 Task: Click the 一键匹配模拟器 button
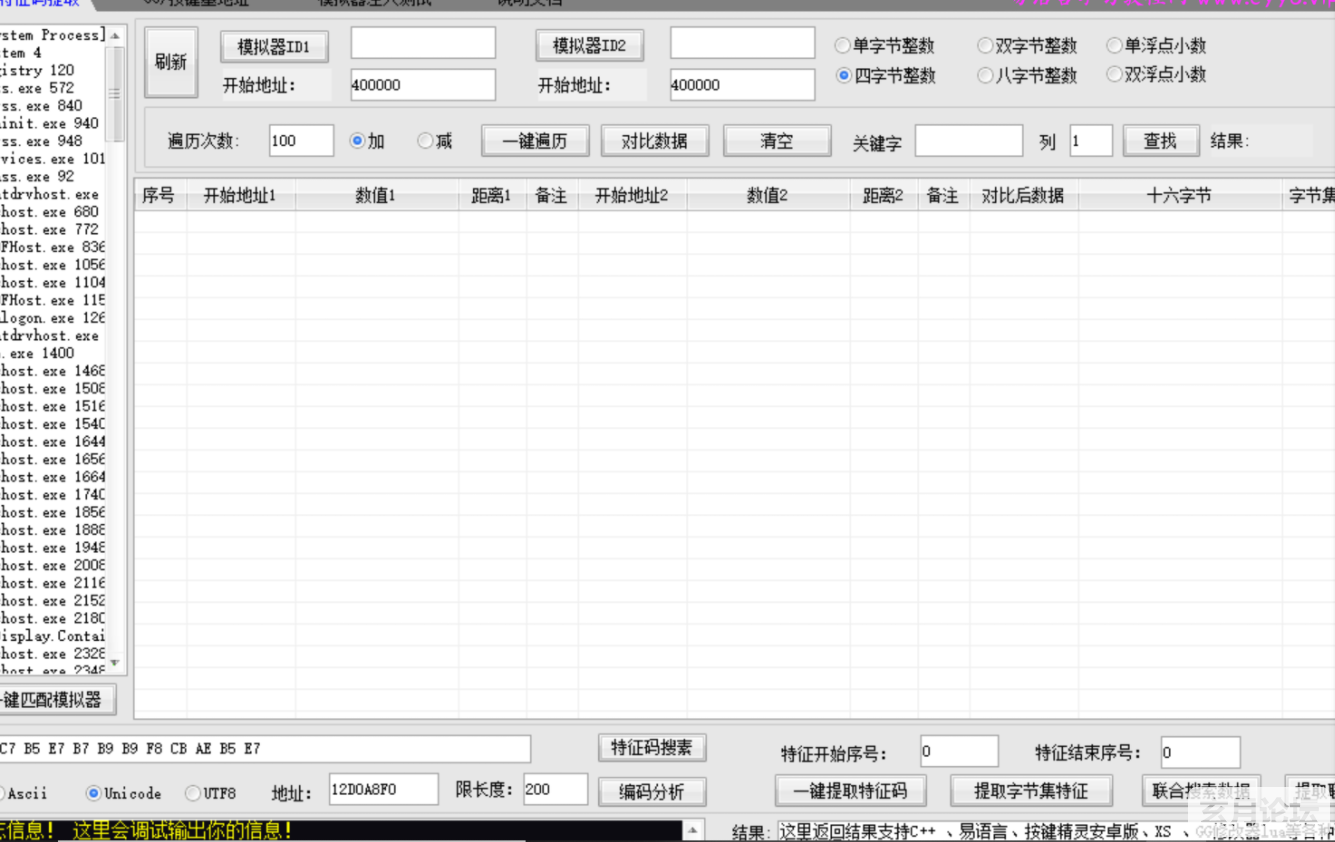click(x=56, y=699)
